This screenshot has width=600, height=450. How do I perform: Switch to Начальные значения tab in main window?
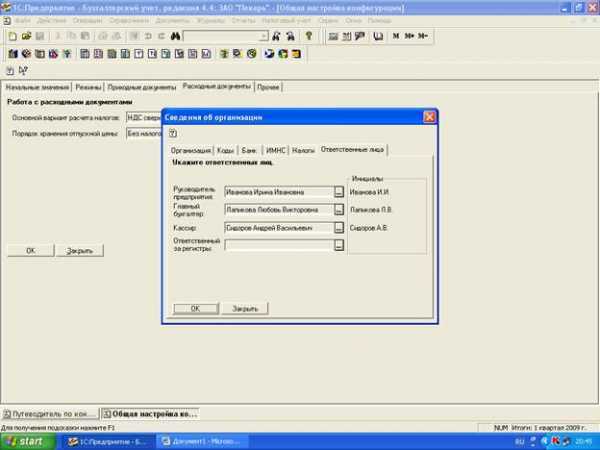37,87
